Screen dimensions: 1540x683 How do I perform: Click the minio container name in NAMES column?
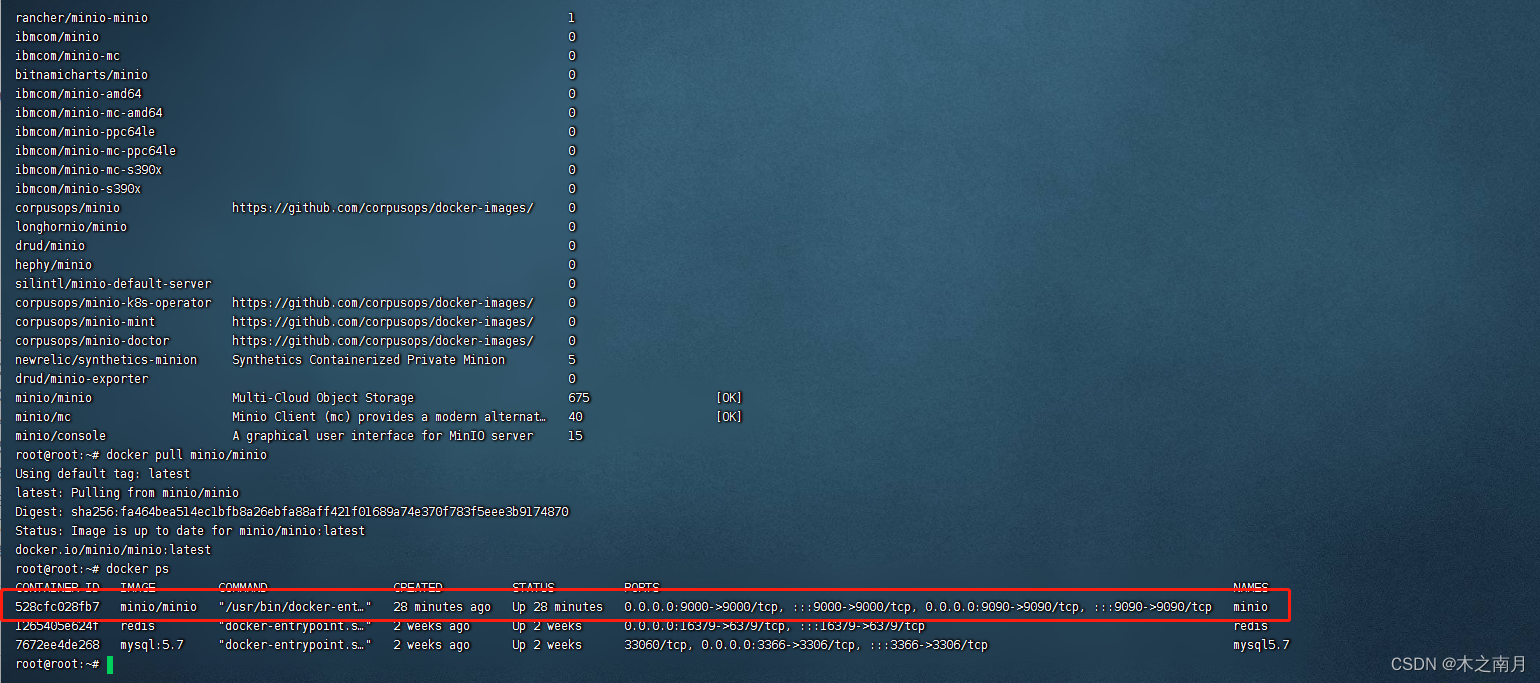[1250, 607]
